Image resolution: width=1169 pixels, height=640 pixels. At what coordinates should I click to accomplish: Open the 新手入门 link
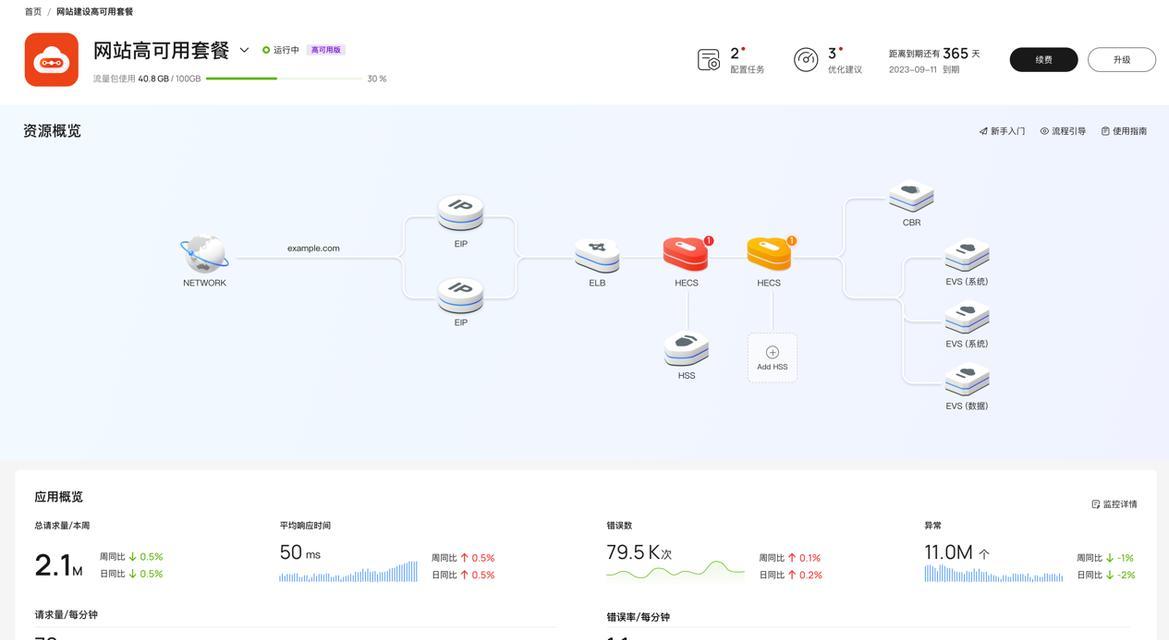[1002, 131]
